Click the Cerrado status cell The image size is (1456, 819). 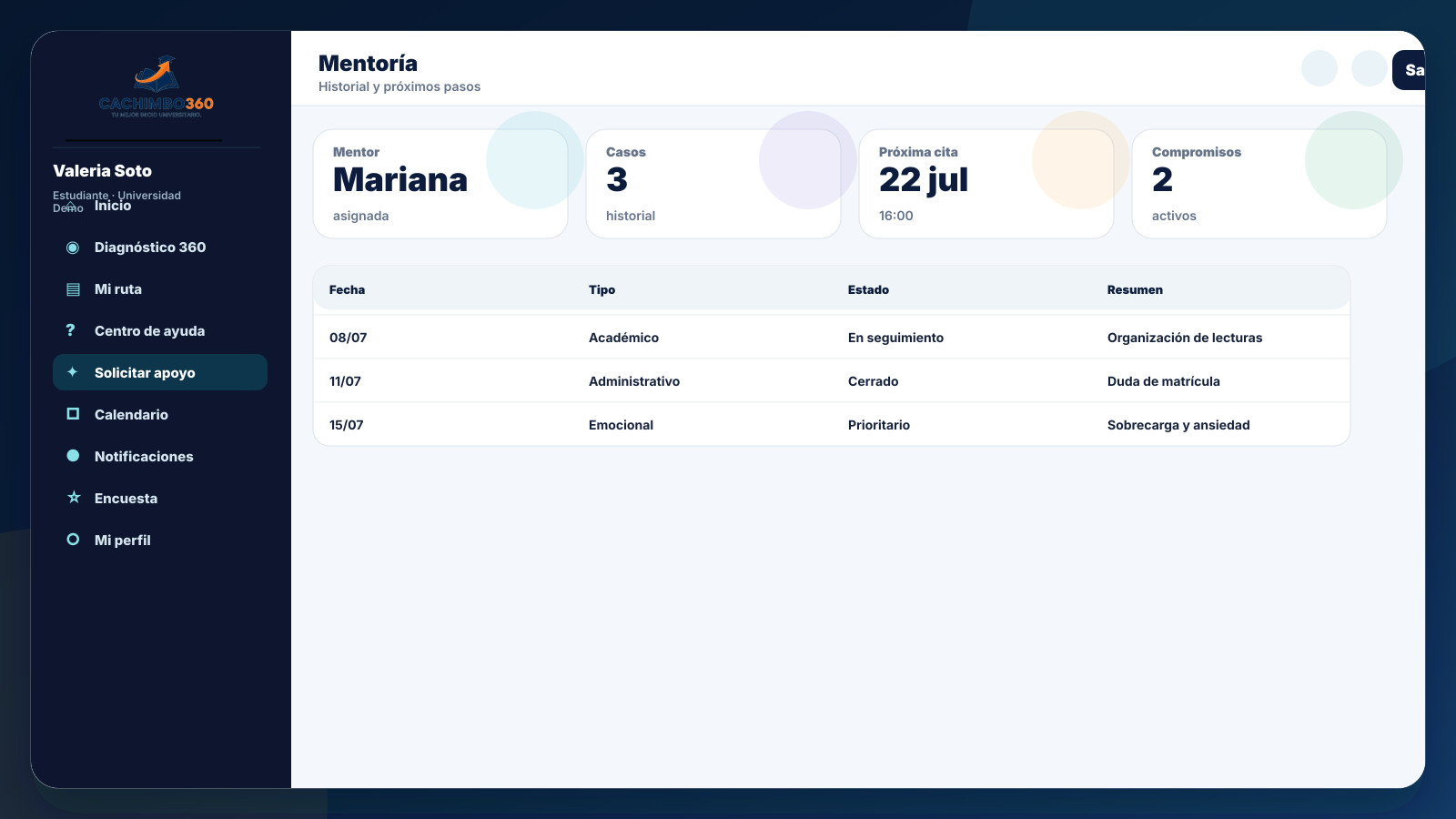click(x=873, y=381)
